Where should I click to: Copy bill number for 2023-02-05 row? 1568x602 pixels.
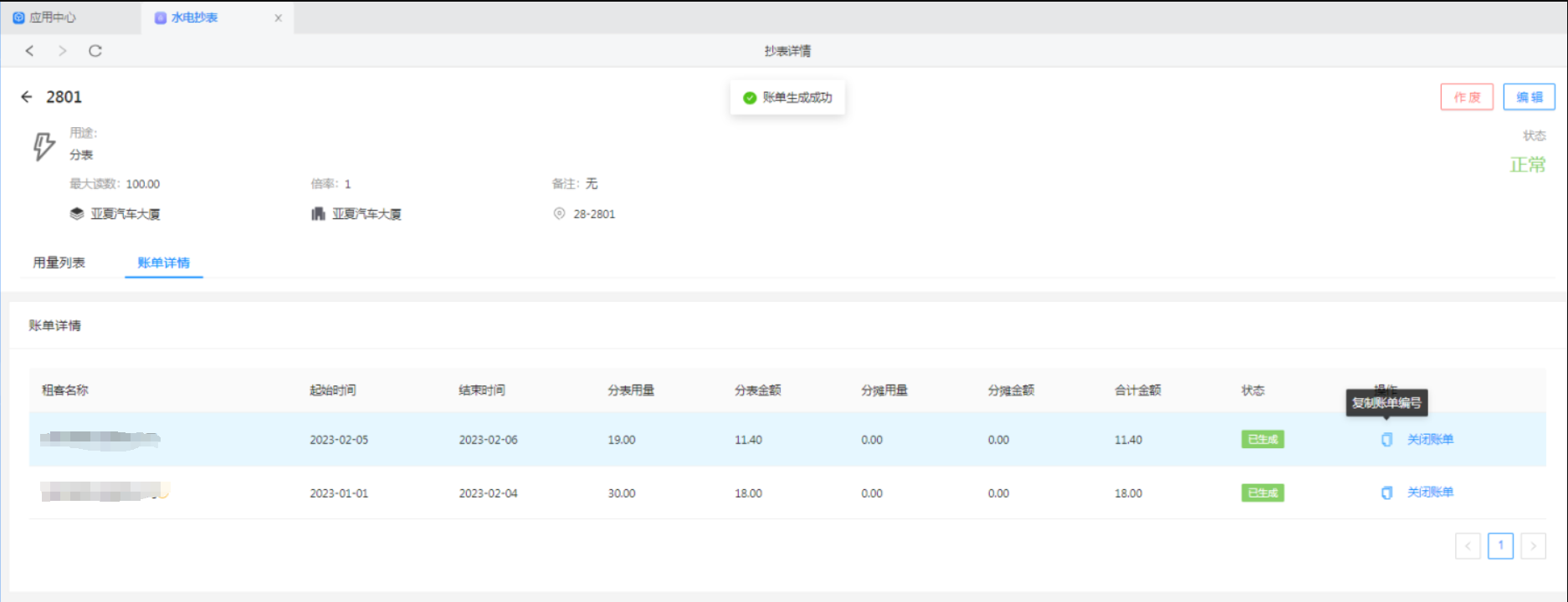(x=1386, y=440)
